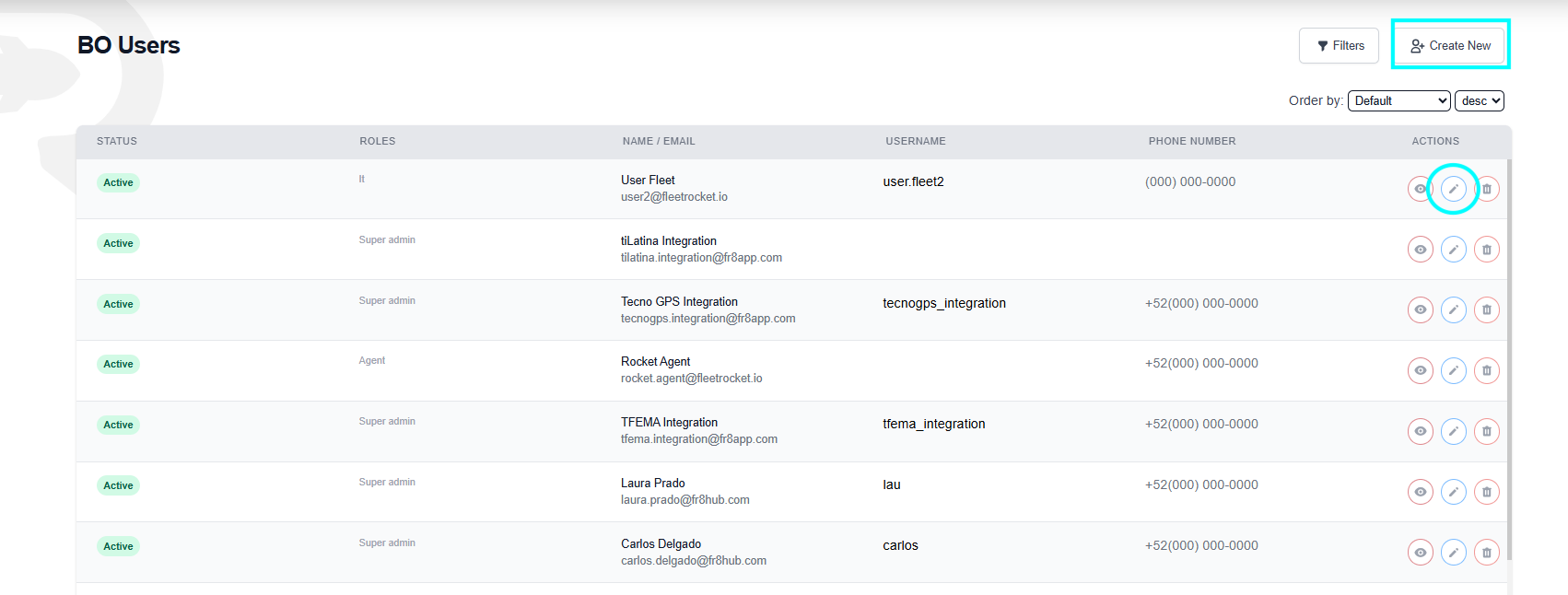Image resolution: width=1568 pixels, height=595 pixels.
Task: View tiLatina Integration user details
Action: pos(1421,250)
